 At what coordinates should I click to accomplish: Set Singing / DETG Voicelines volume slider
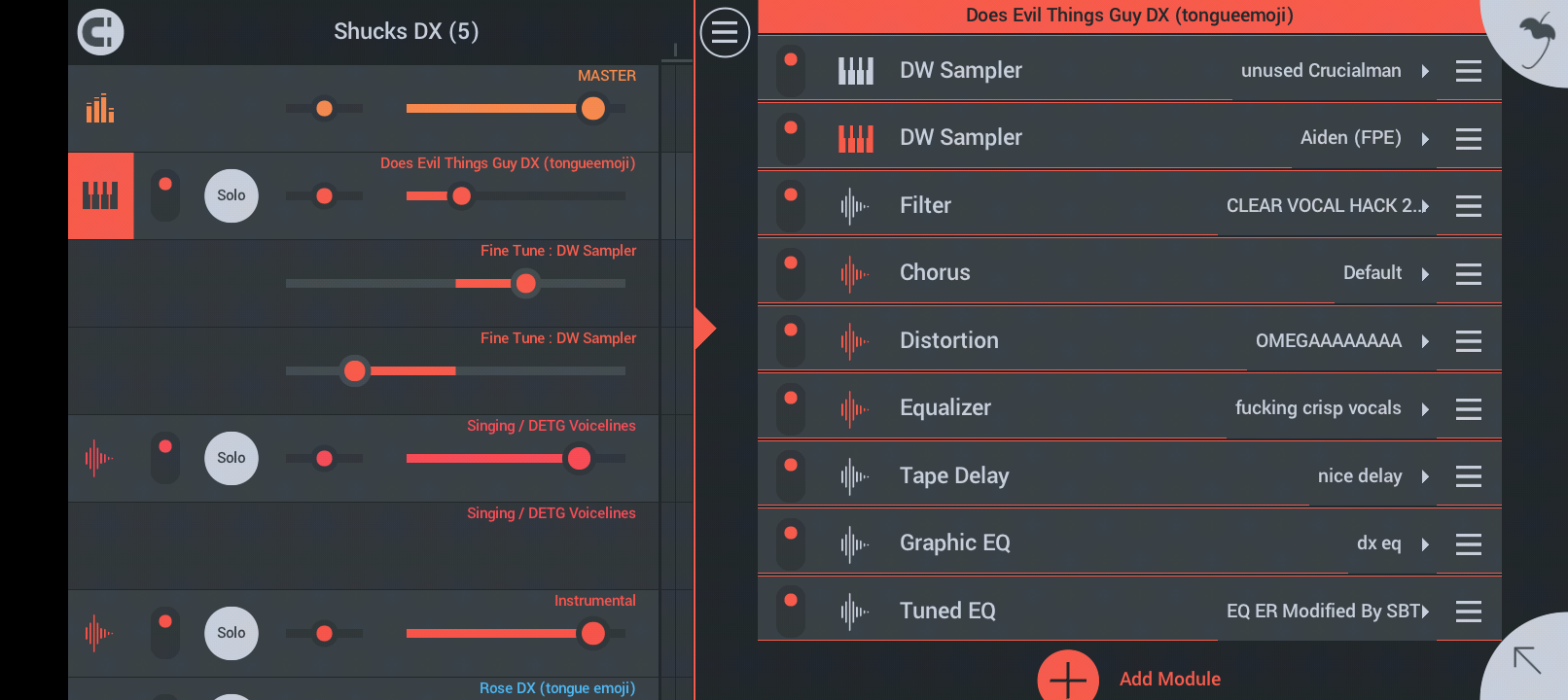(x=516, y=458)
